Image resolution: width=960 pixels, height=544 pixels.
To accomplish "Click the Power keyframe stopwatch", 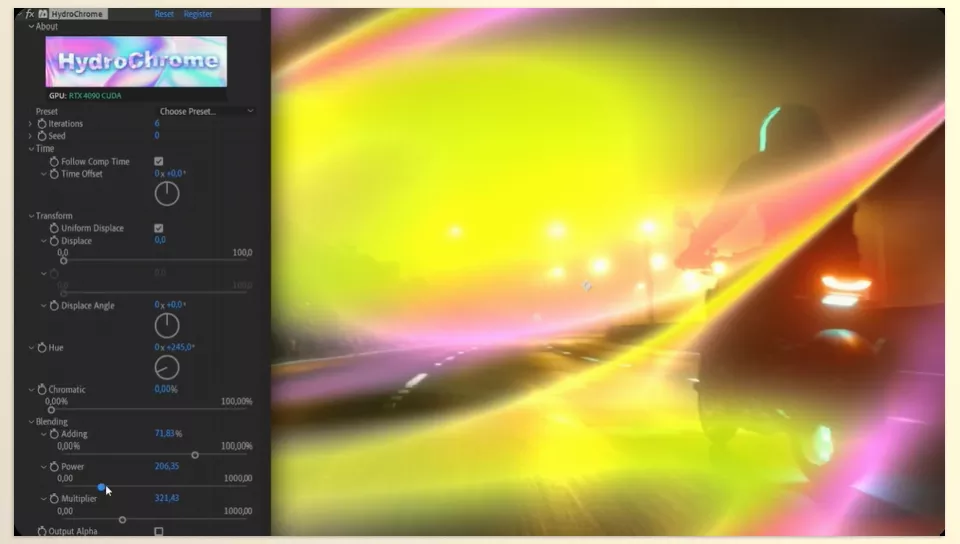I will (54, 467).
